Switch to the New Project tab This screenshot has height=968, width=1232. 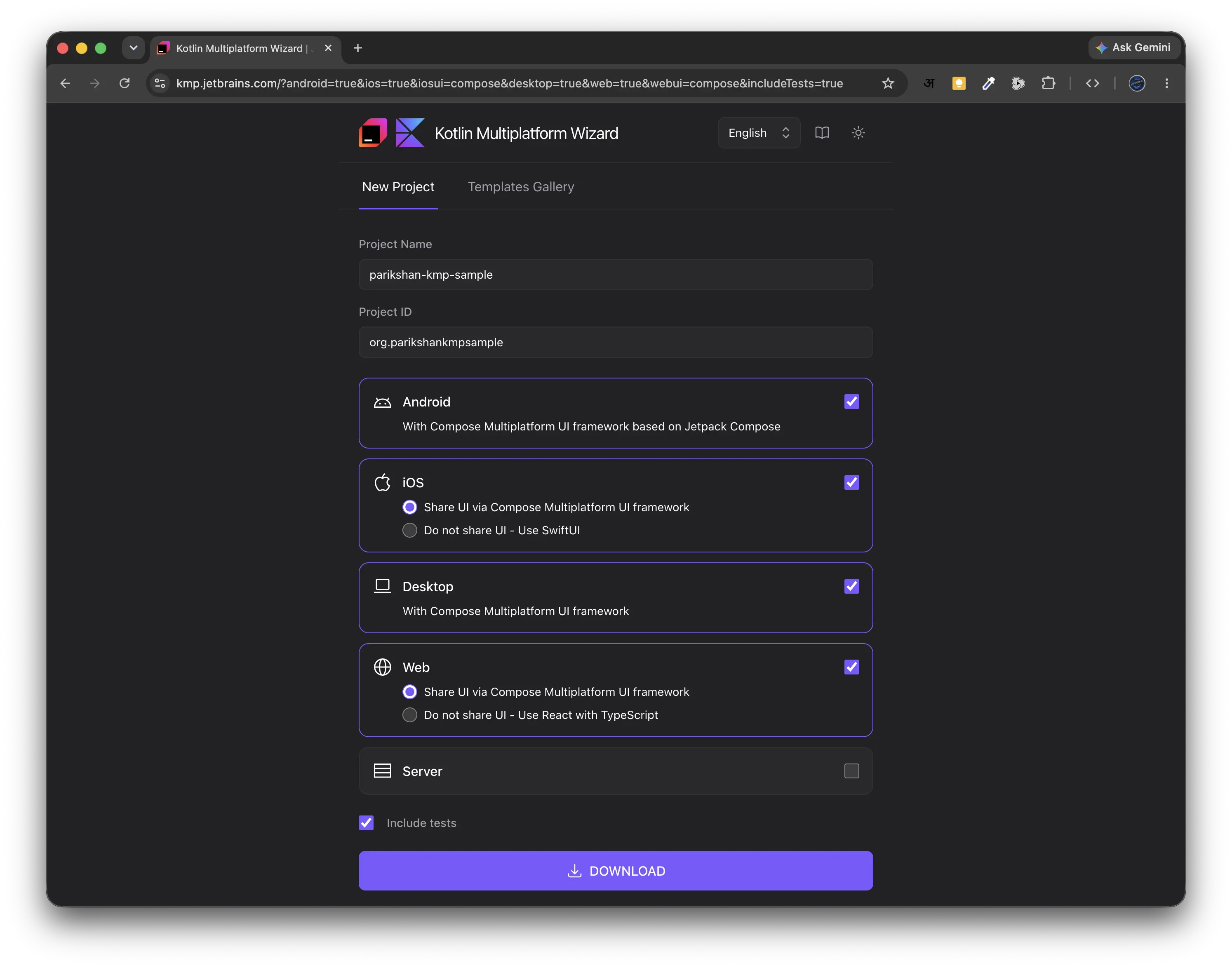coord(398,187)
